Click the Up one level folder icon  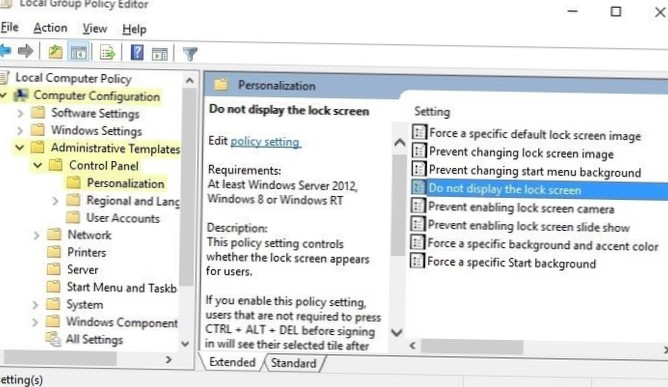[55, 52]
